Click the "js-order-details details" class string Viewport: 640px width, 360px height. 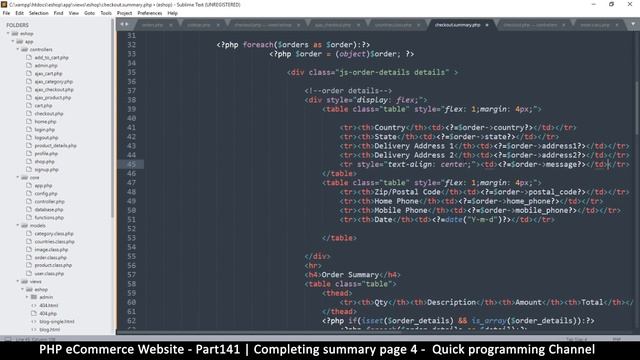pyautogui.click(x=392, y=72)
